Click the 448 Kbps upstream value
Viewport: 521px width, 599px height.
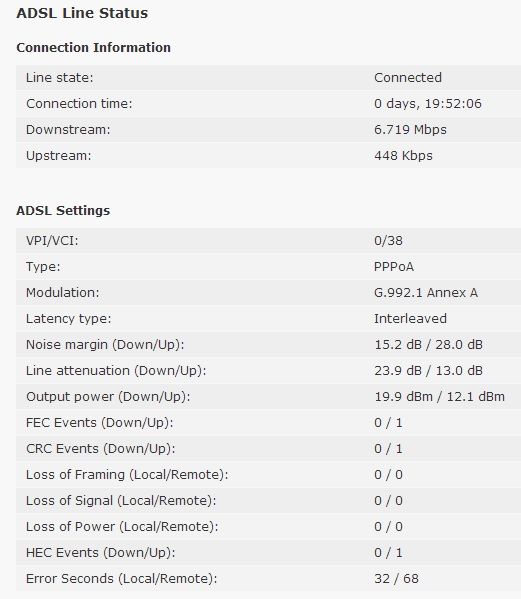coord(403,155)
